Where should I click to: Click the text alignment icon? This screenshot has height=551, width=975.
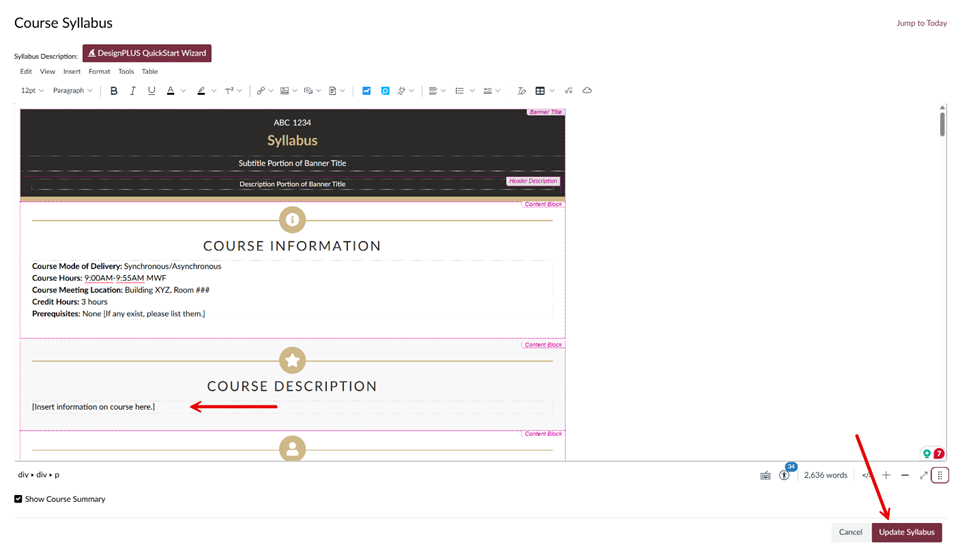click(433, 91)
